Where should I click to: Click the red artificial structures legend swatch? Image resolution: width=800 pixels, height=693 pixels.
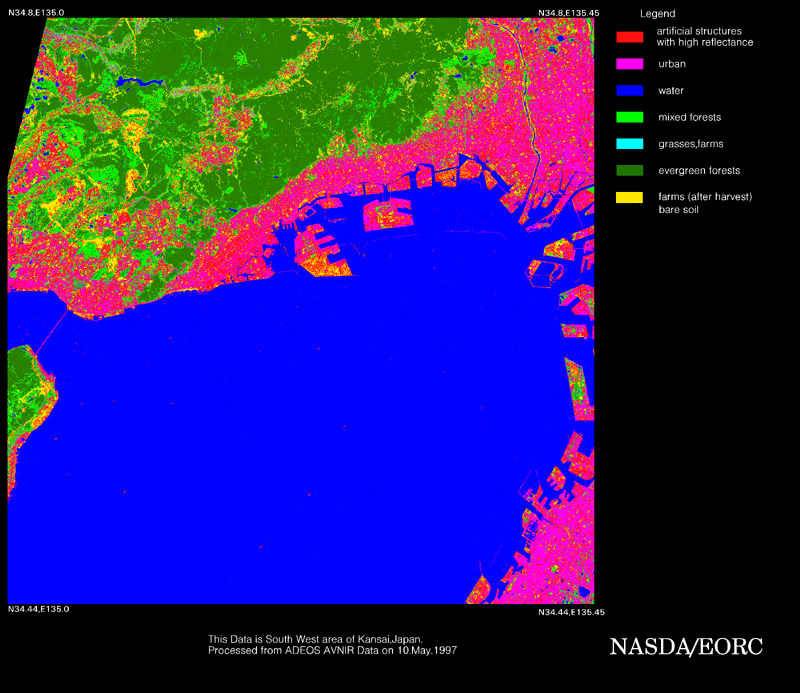click(x=630, y=37)
